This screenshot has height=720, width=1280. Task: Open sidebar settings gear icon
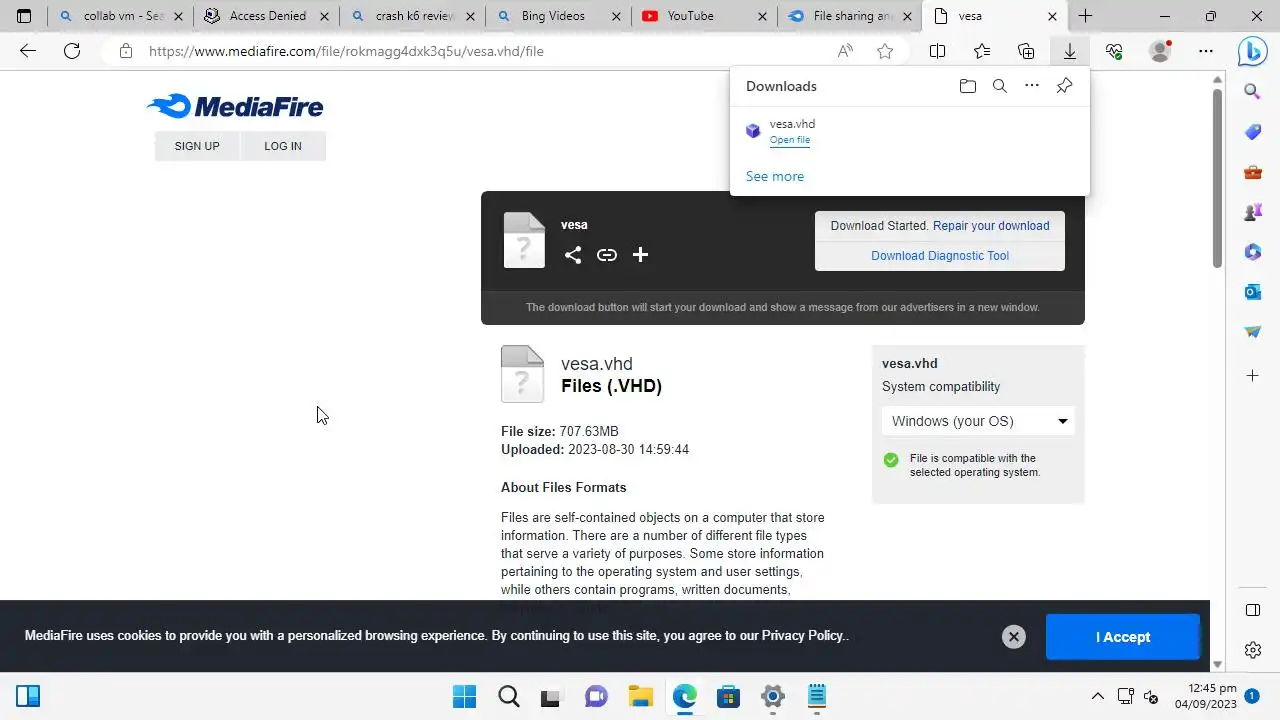point(1253,650)
